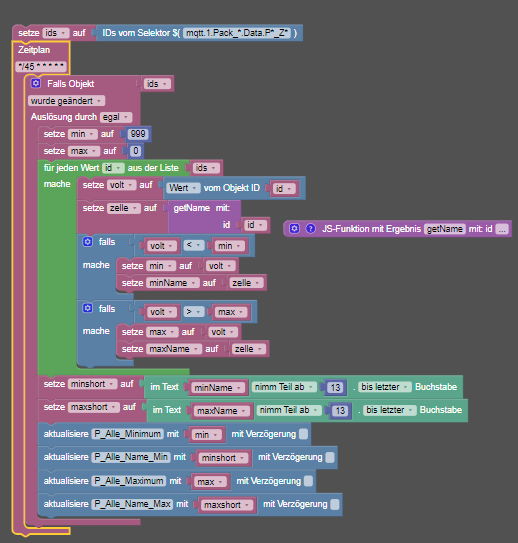This screenshot has width=518, height=543.
Task: Toggle delay checkbox on P_Alle_Minimum row
Action: click(303, 434)
